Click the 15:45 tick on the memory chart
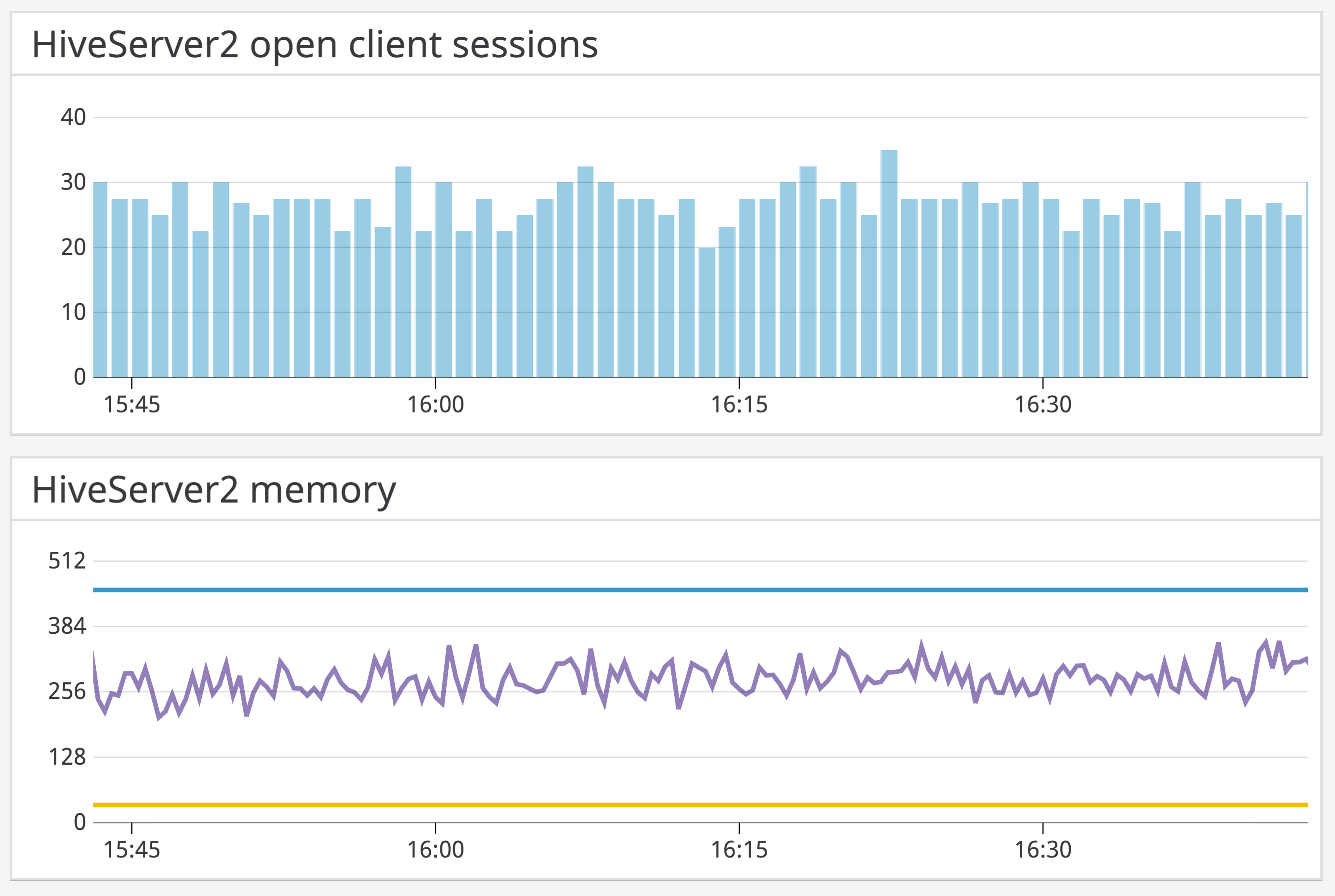This screenshot has width=1335, height=896. pyautogui.click(x=132, y=850)
